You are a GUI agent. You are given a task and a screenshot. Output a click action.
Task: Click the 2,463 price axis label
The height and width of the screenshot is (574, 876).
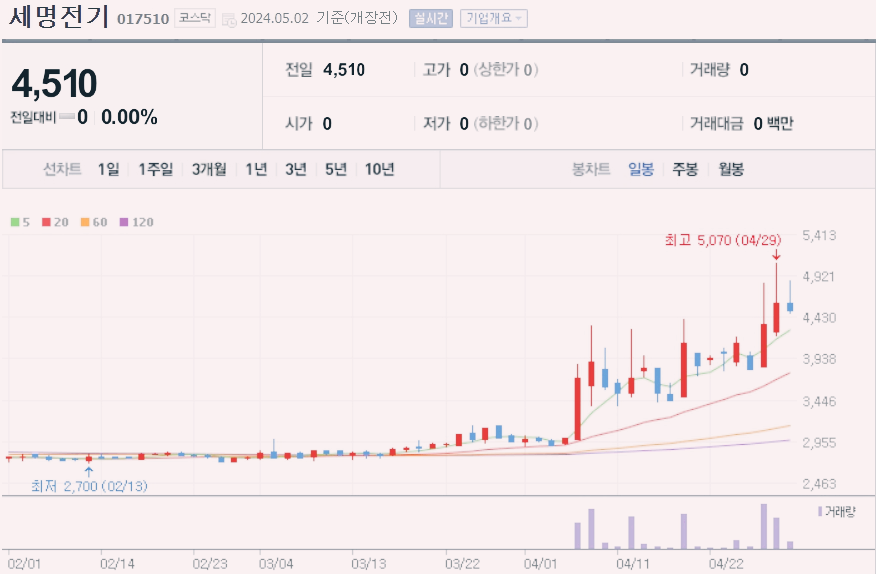820,484
